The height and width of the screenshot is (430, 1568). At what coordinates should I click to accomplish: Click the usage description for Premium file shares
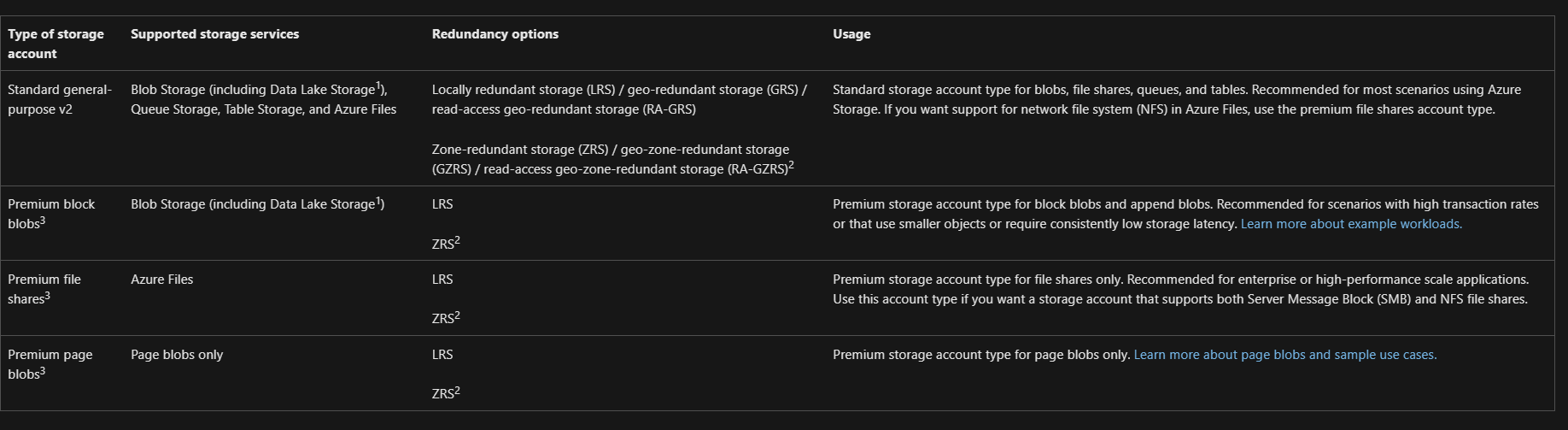point(1180,289)
